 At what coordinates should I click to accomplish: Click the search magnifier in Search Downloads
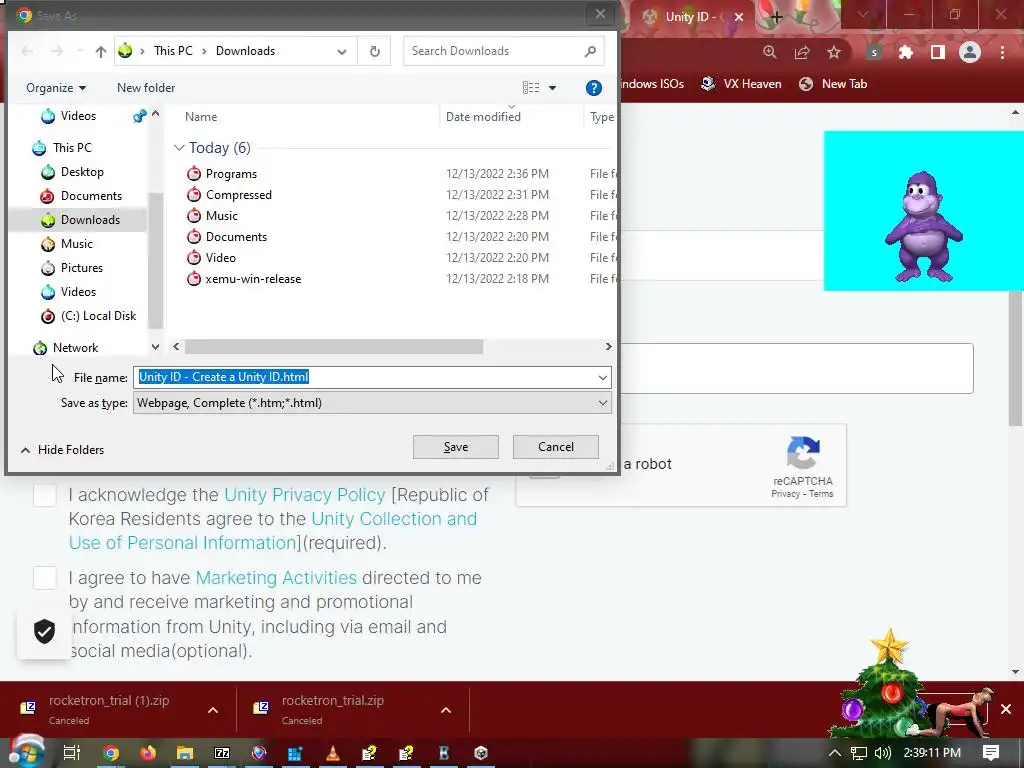tap(590, 51)
